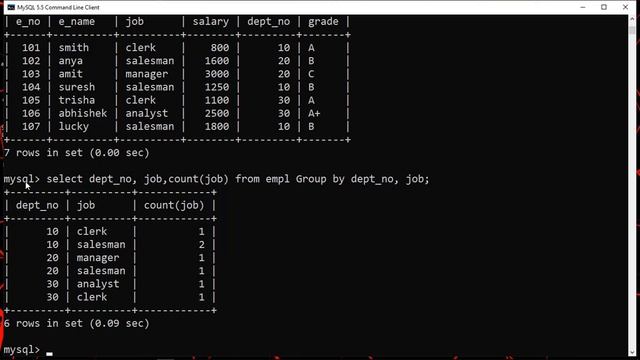Click the grade 'C' cell
Viewport: 640px width, 360px height.
tap(311, 74)
